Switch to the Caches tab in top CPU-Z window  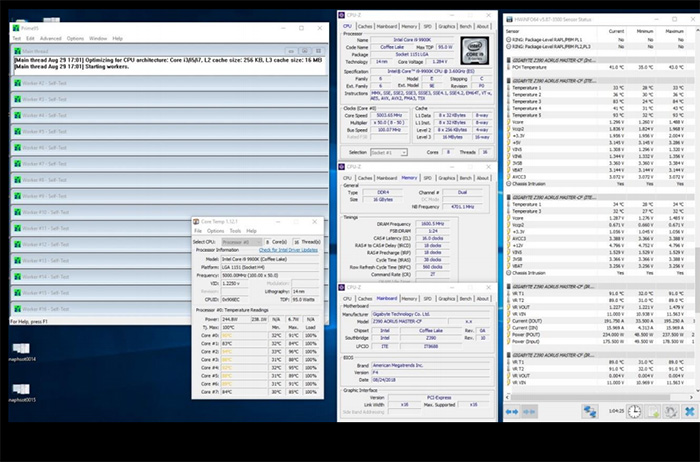366,26
